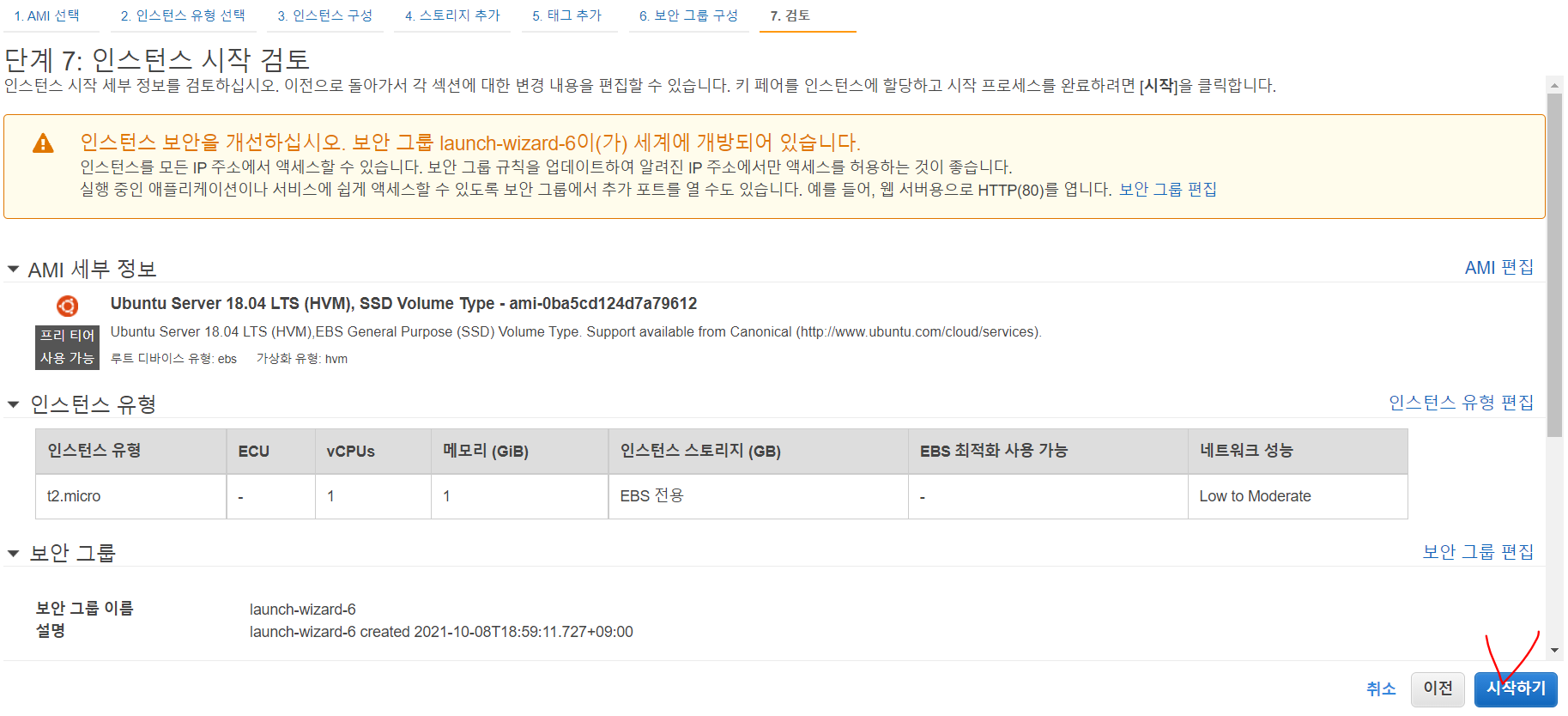1568x716 pixels.
Task: Collapse the 인스턴스 유형 section
Action: [13, 404]
